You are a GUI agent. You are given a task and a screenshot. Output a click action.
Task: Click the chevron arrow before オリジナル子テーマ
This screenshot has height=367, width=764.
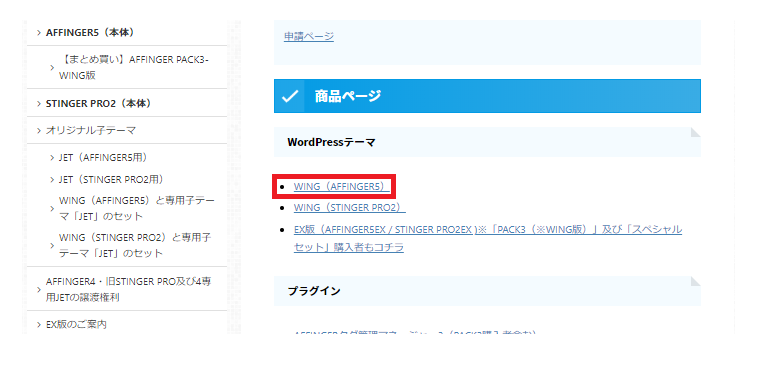[39, 131]
